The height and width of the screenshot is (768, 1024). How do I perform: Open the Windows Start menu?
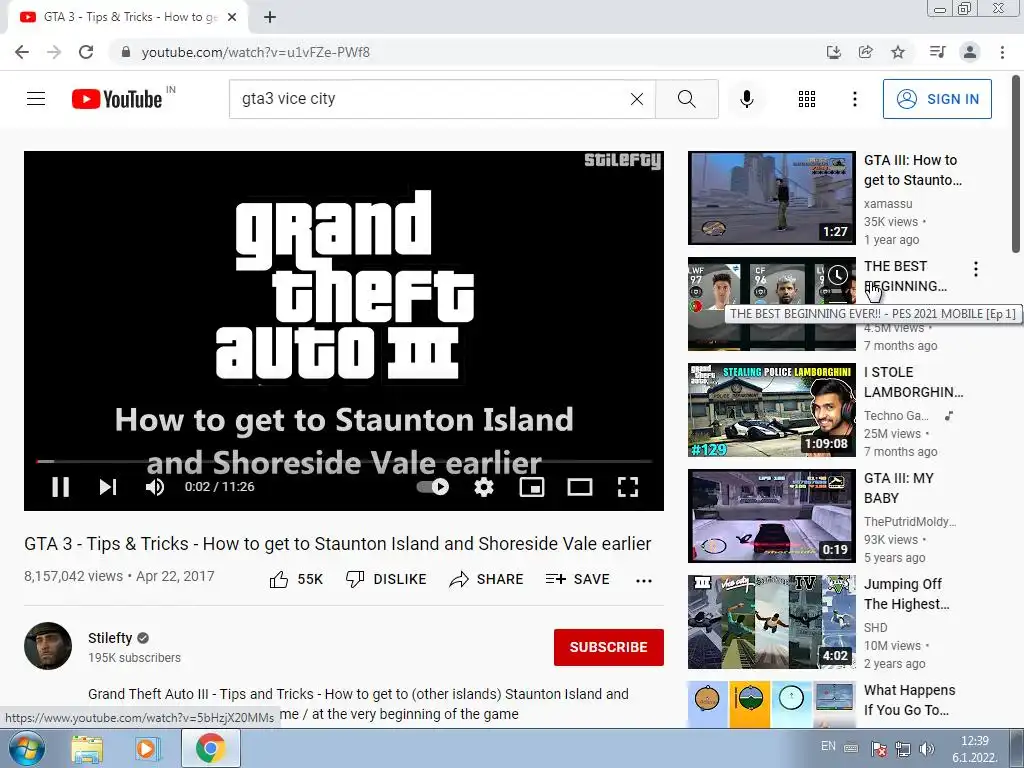click(x=25, y=748)
